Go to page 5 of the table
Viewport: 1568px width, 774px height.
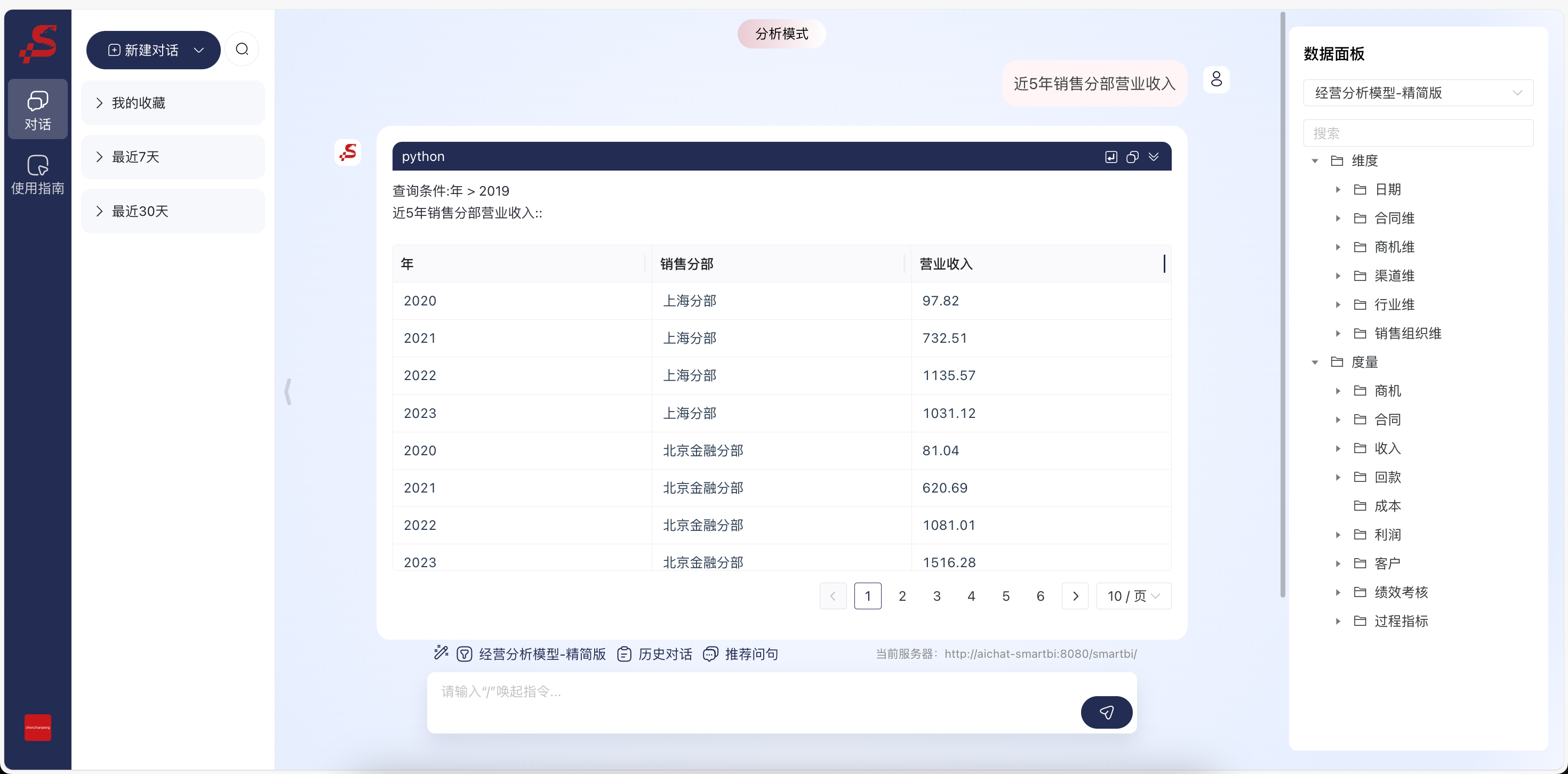tap(1005, 596)
